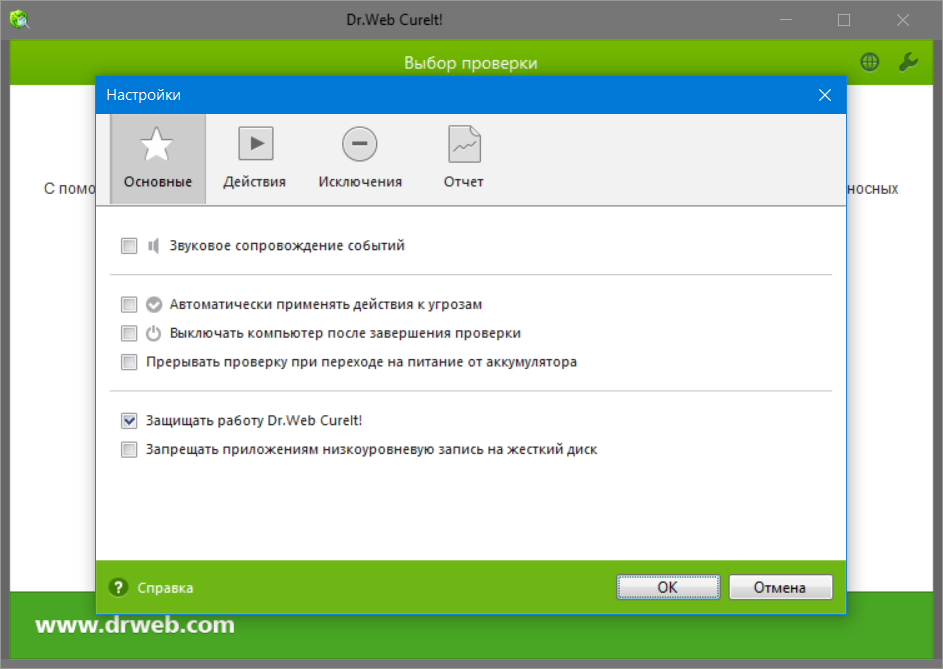Screen dimensions: 943x669
Task: Enable Звуковое сопровождение событий checkbox
Action: 129,245
